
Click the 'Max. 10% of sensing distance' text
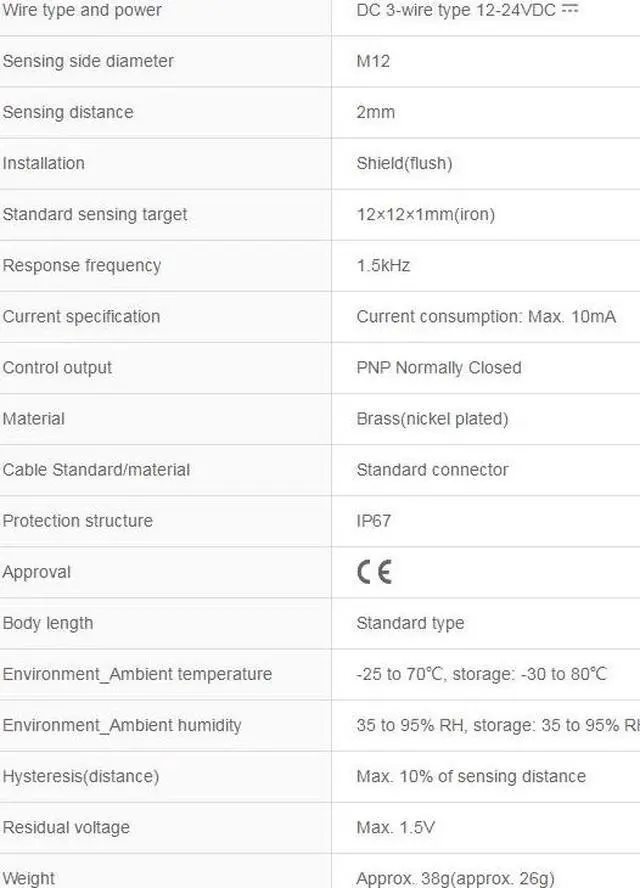(471, 776)
